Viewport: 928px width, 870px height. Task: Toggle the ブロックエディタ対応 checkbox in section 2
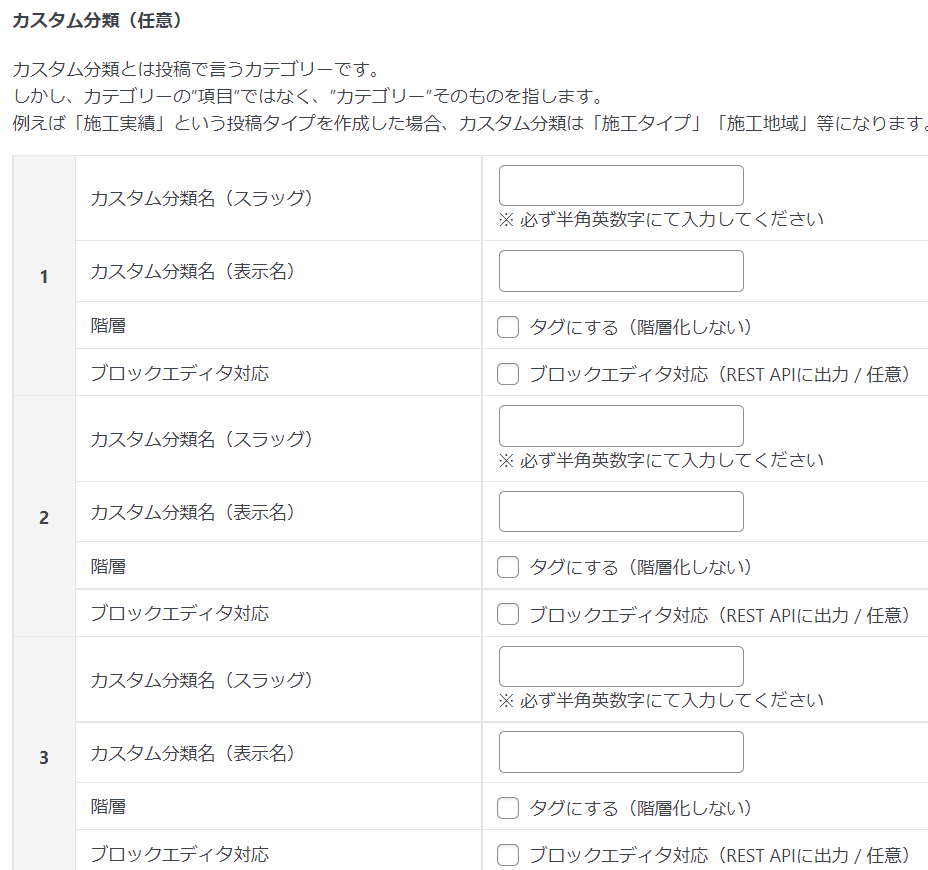(508, 614)
